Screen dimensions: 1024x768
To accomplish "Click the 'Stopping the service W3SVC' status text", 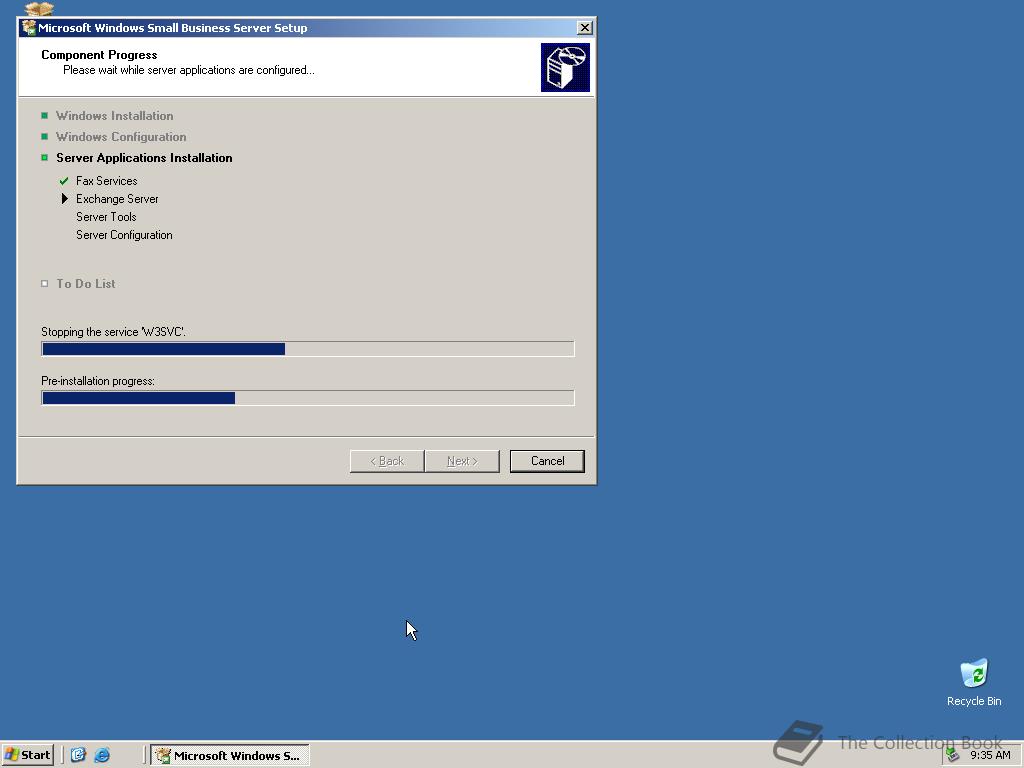I will tap(114, 332).
